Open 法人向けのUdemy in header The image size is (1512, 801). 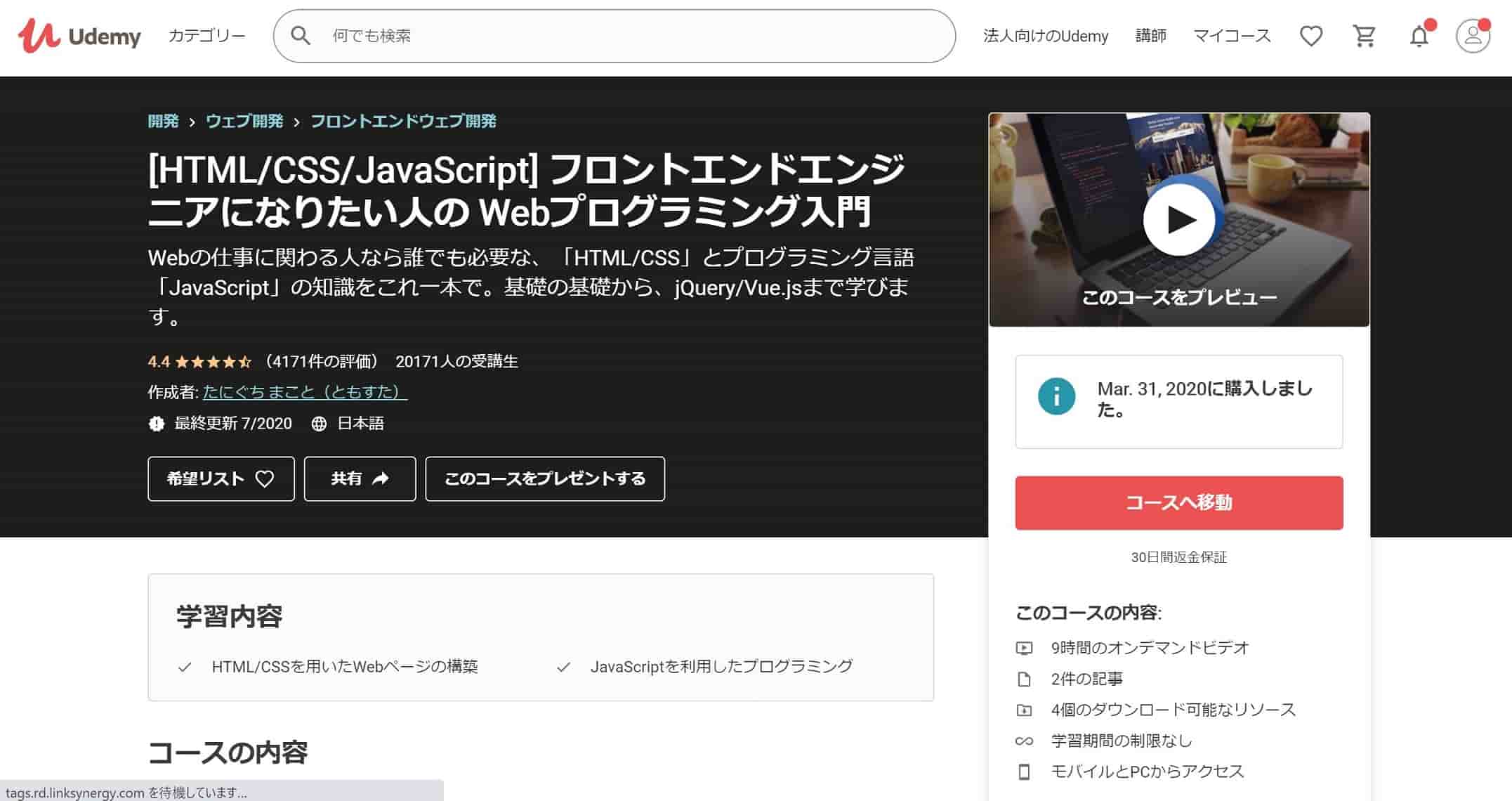tap(1046, 36)
